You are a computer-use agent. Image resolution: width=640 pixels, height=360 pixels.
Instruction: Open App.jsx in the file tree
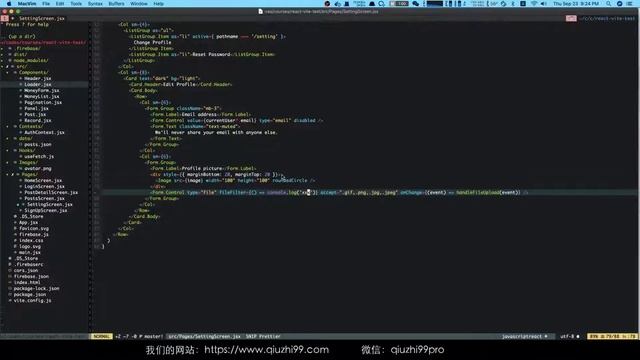(28, 222)
